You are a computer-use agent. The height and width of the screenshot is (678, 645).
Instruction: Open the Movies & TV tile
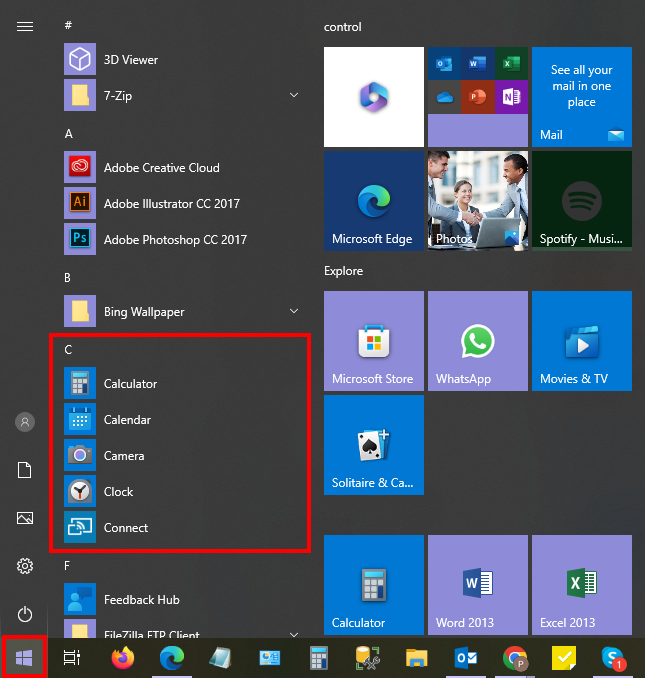(x=581, y=341)
